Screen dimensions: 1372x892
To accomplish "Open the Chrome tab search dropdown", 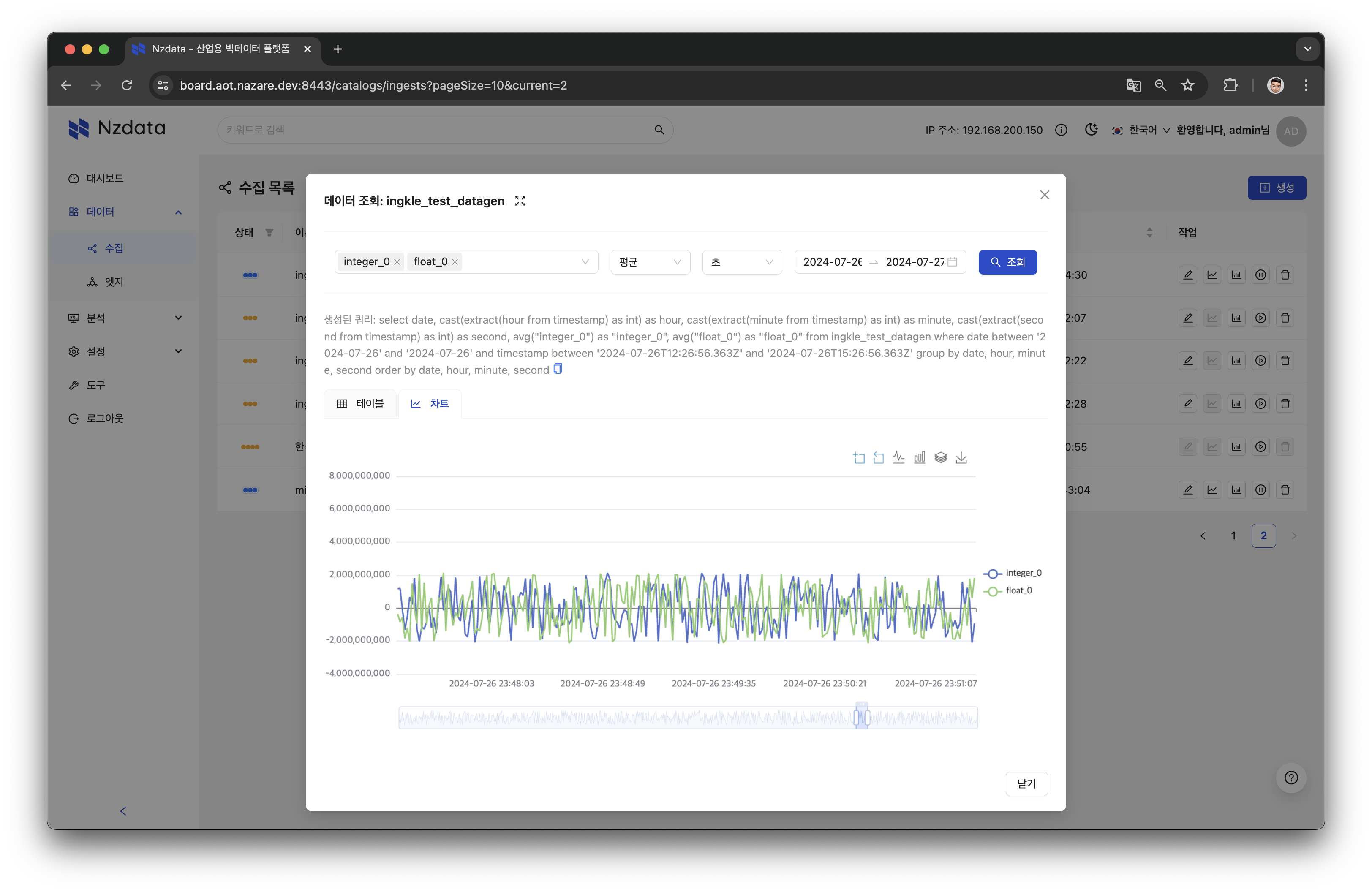I will pos(1307,49).
